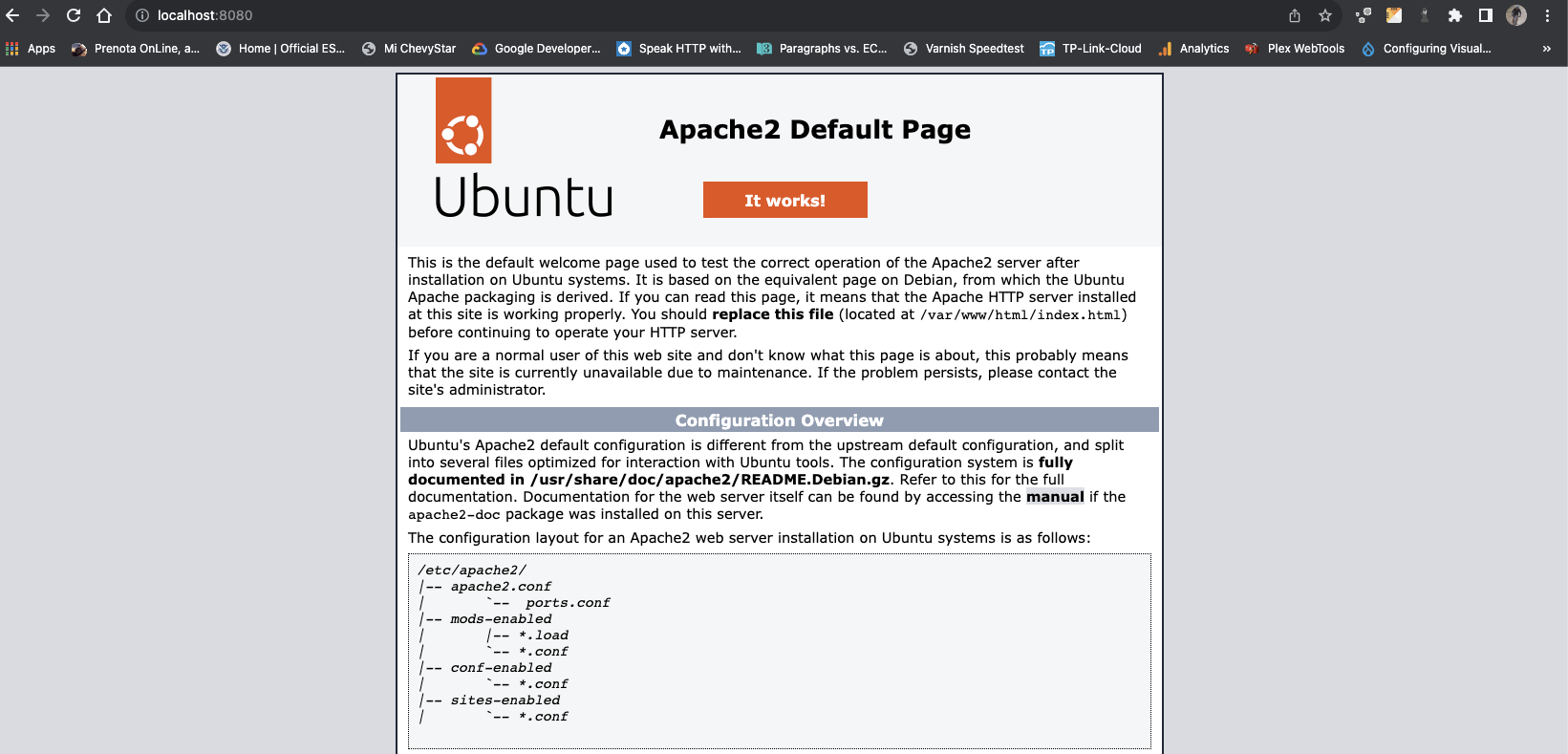Go back to the previous page
This screenshot has height=754, width=1568.
click(x=12, y=15)
